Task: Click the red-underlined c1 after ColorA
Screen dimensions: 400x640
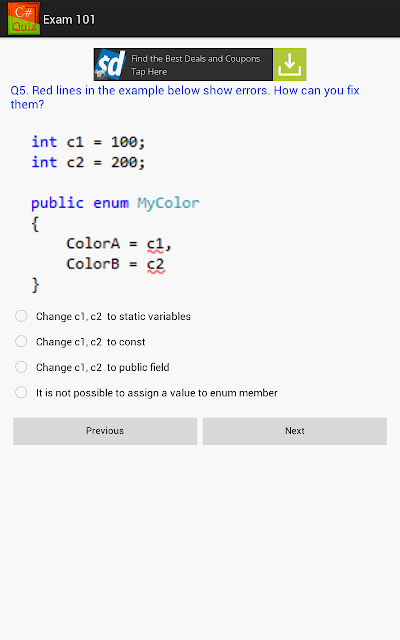Action: 155,244
